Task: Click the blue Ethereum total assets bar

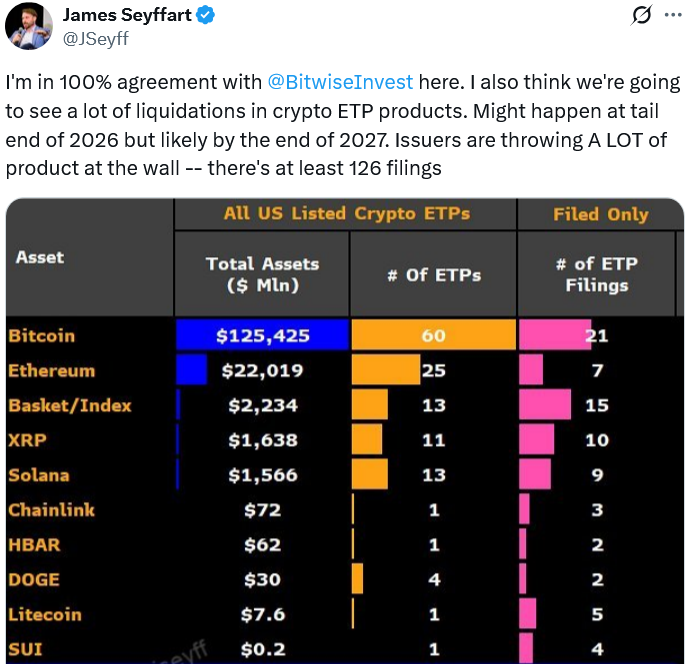Action: [x=191, y=370]
